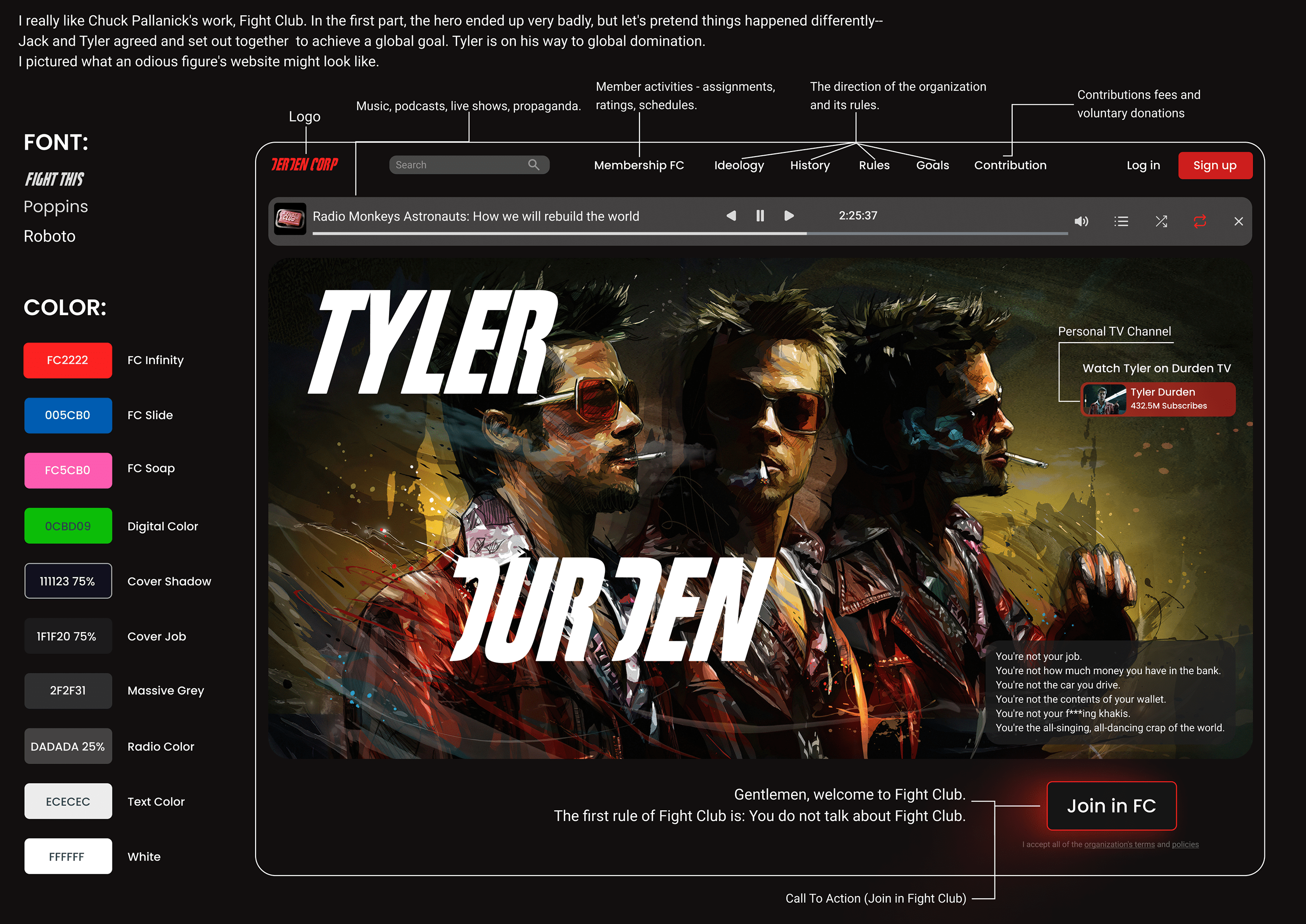Skip to previous radio track
Viewport: 1306px width, 924px height.
point(731,216)
